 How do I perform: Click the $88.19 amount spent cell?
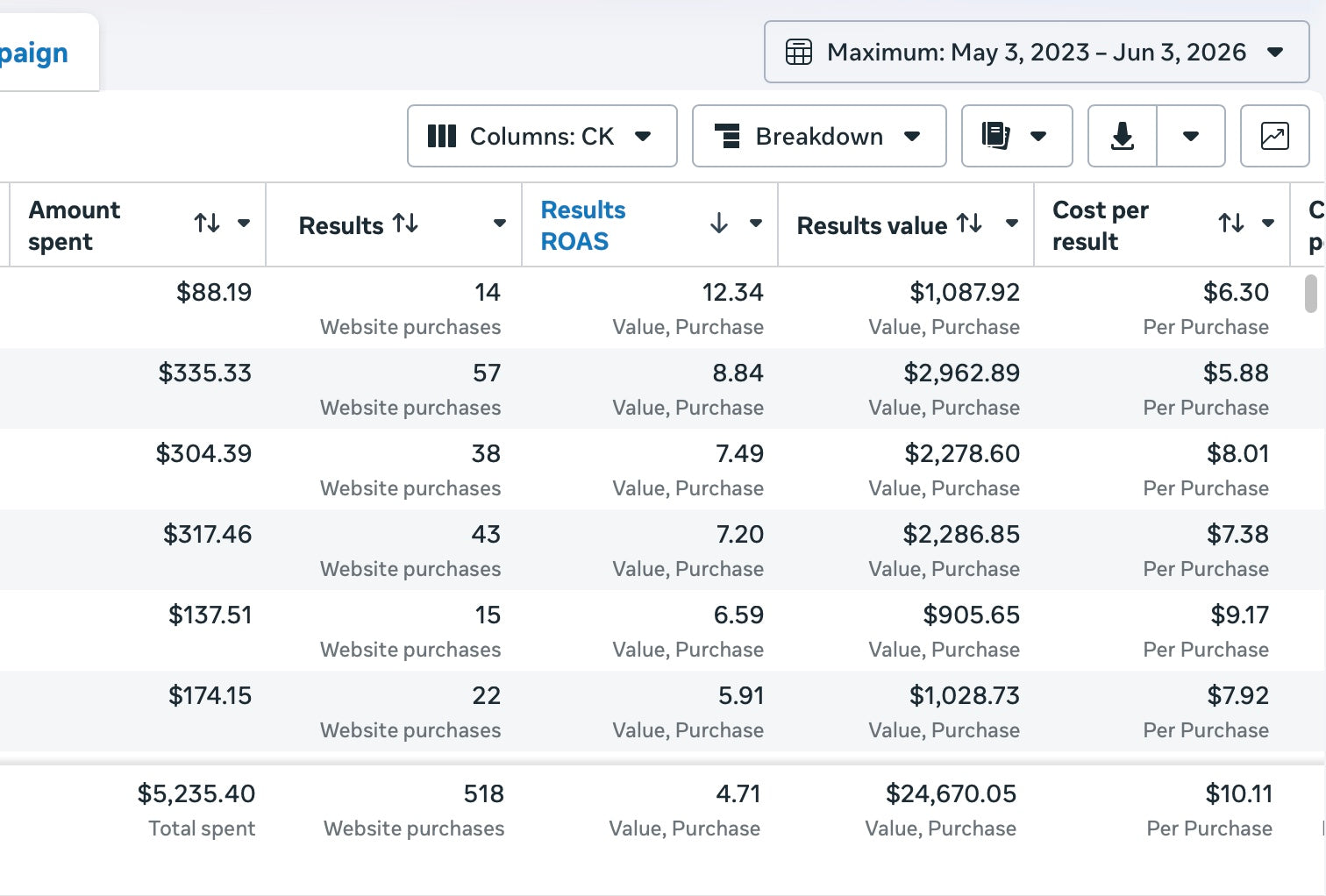(214, 292)
